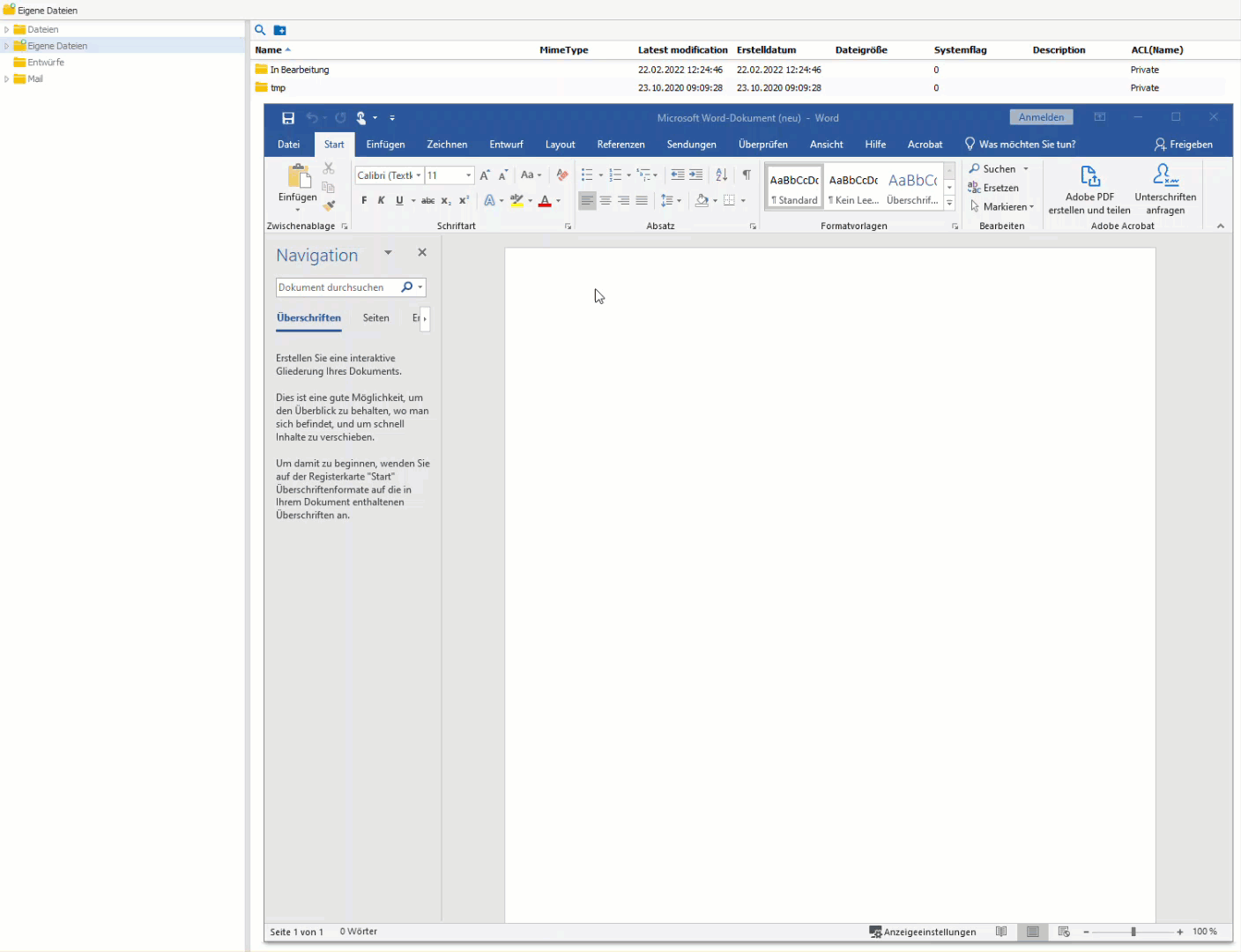Open the Ansicht ribbon tab
Screen dimensions: 1241x952
coord(826,145)
